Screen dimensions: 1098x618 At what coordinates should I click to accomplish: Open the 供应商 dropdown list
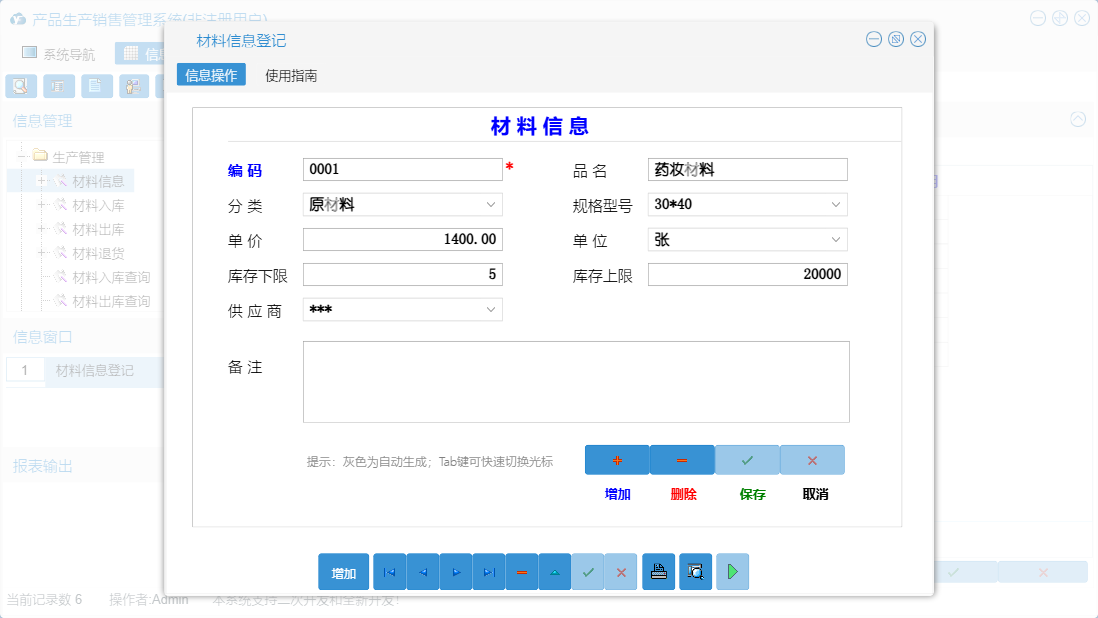pyautogui.click(x=492, y=309)
